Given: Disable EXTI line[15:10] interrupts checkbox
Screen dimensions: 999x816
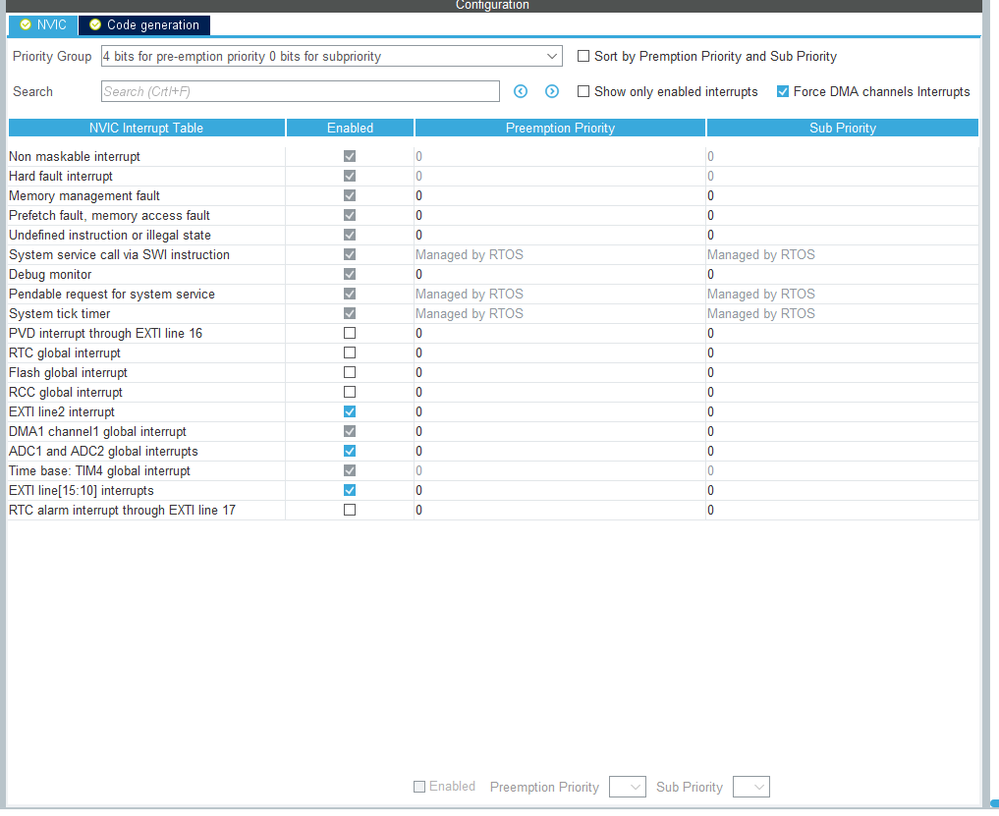Looking at the screenshot, I should (350, 490).
